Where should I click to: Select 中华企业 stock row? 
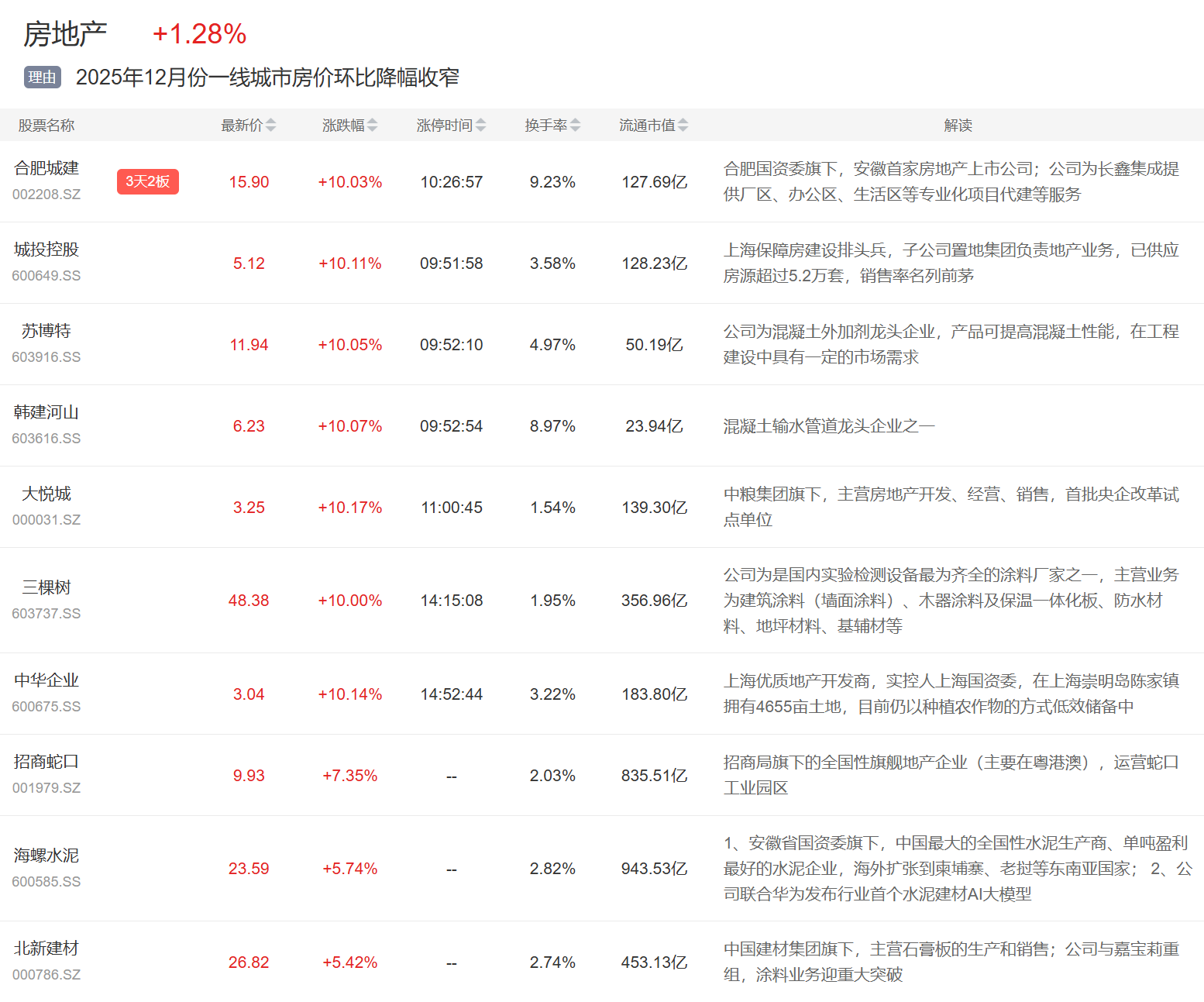pyautogui.click(x=46, y=680)
